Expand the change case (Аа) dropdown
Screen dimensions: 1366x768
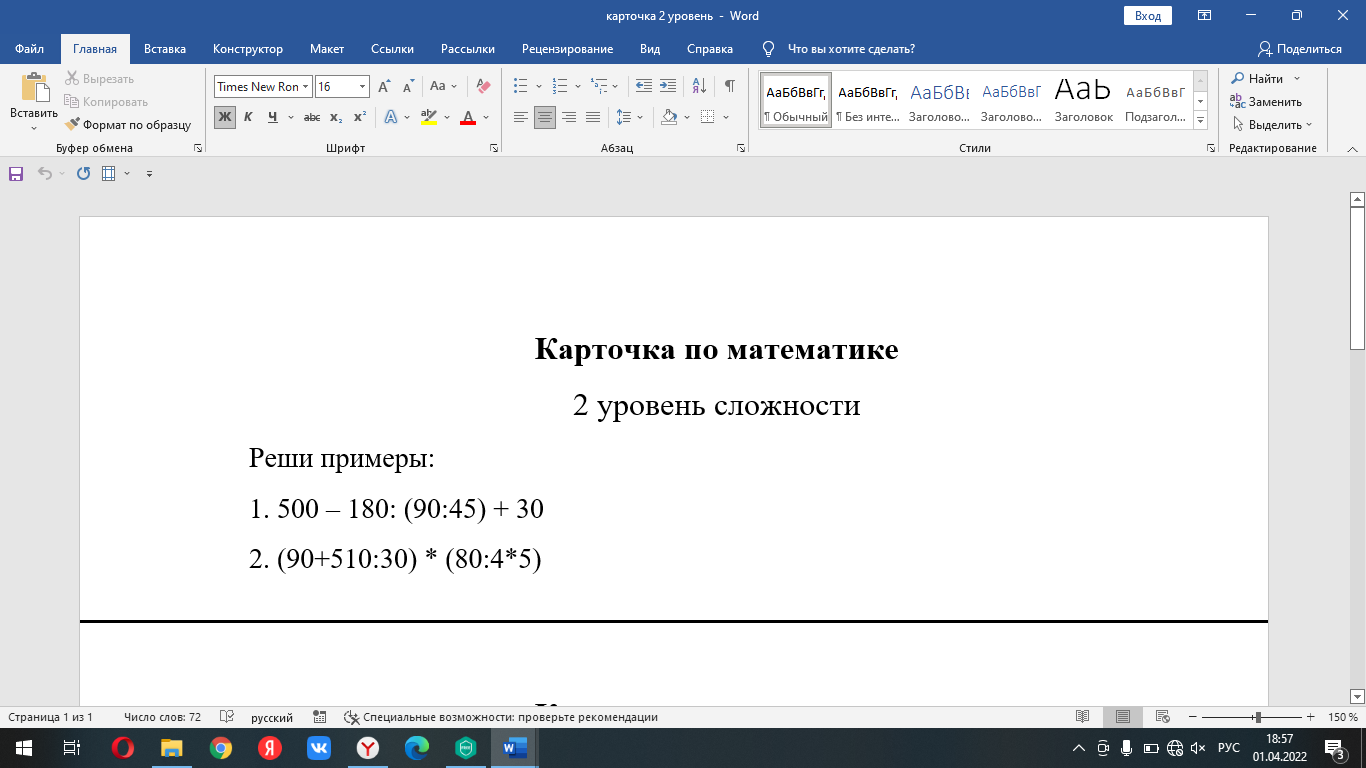(454, 87)
